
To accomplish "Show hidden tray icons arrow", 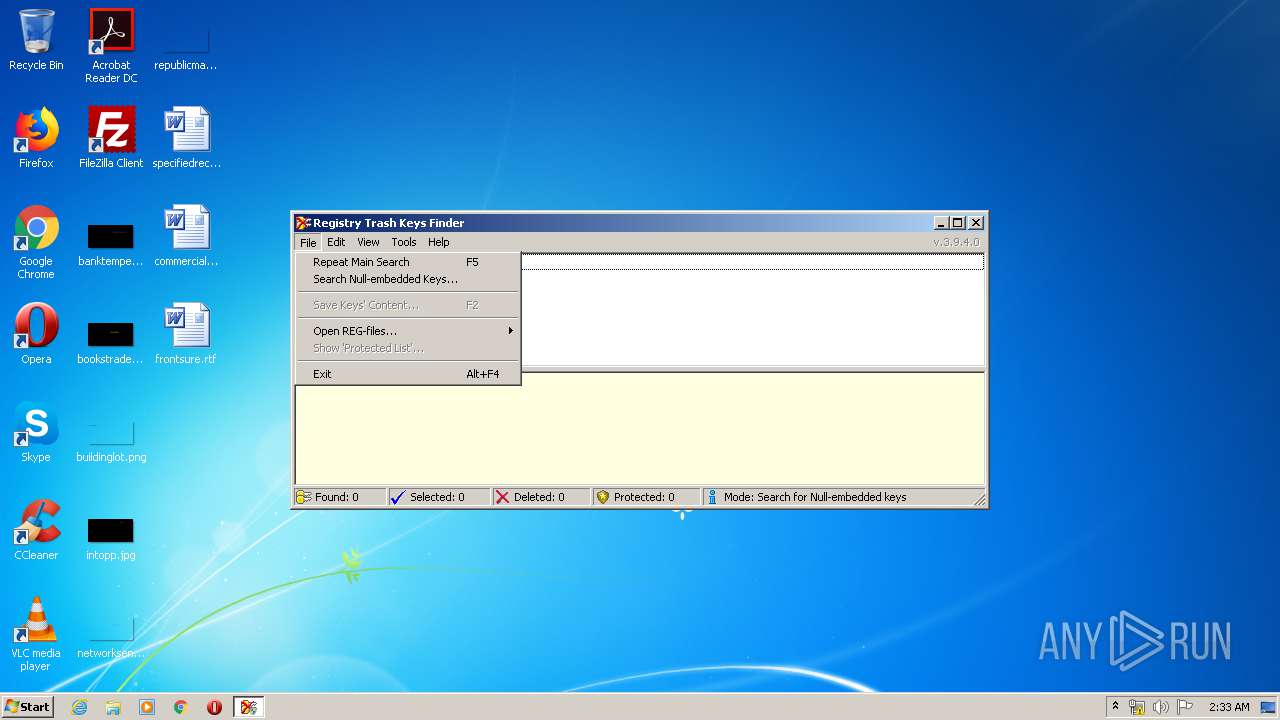I will (x=1115, y=706).
